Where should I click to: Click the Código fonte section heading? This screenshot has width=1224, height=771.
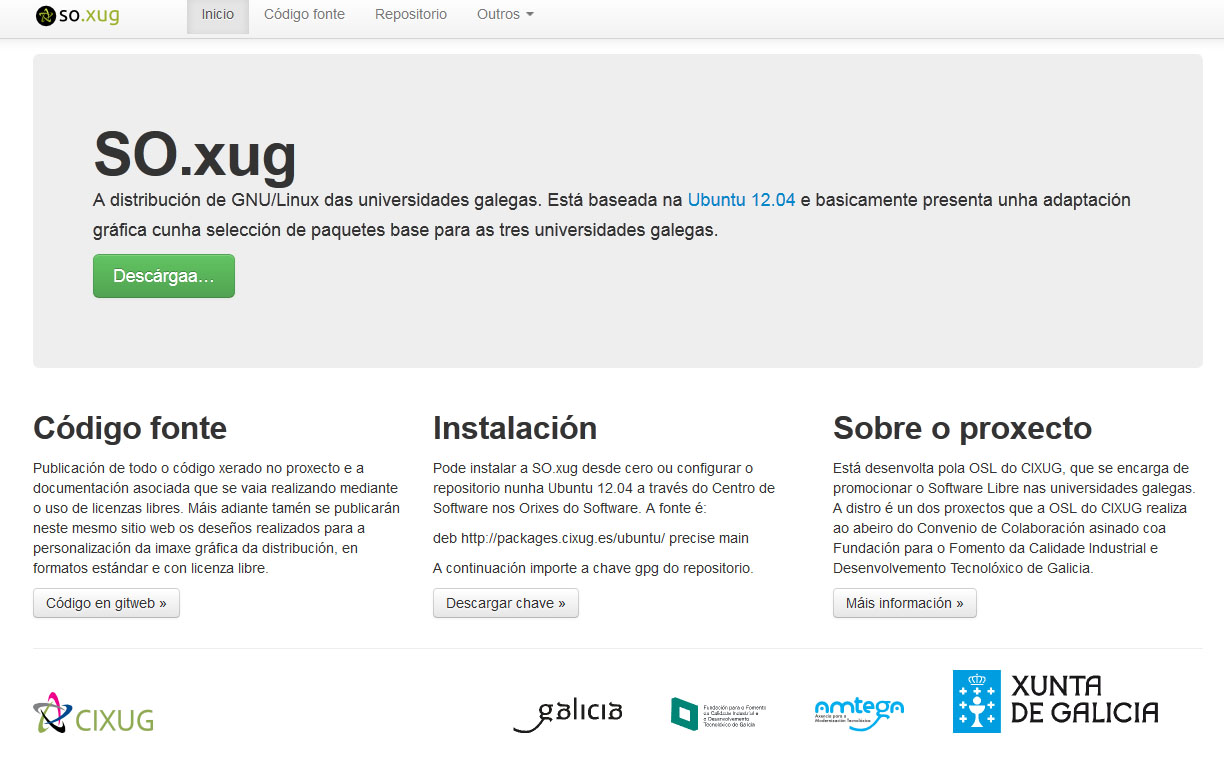[130, 428]
